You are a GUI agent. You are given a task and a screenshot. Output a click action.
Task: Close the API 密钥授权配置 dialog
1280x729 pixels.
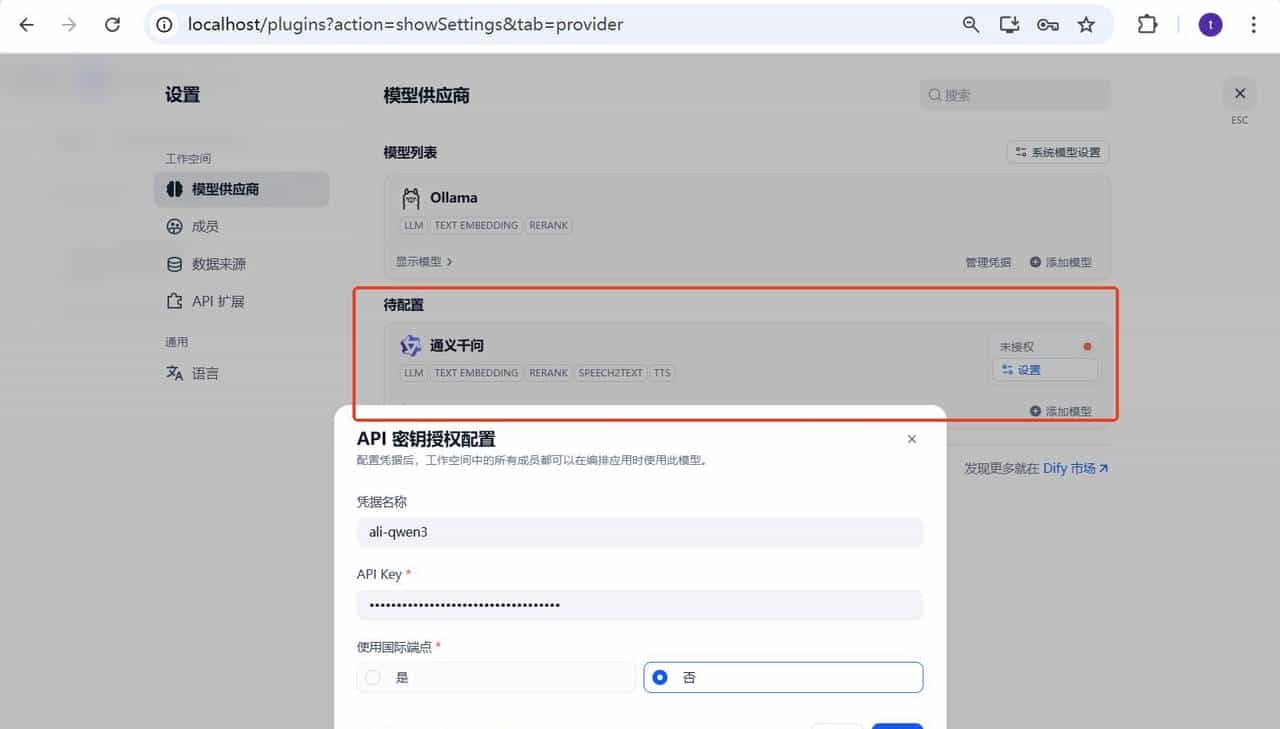[x=911, y=439]
